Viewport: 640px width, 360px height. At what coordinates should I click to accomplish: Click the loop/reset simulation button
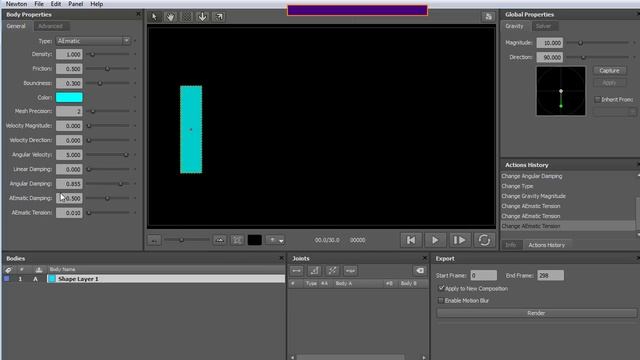pos(484,240)
